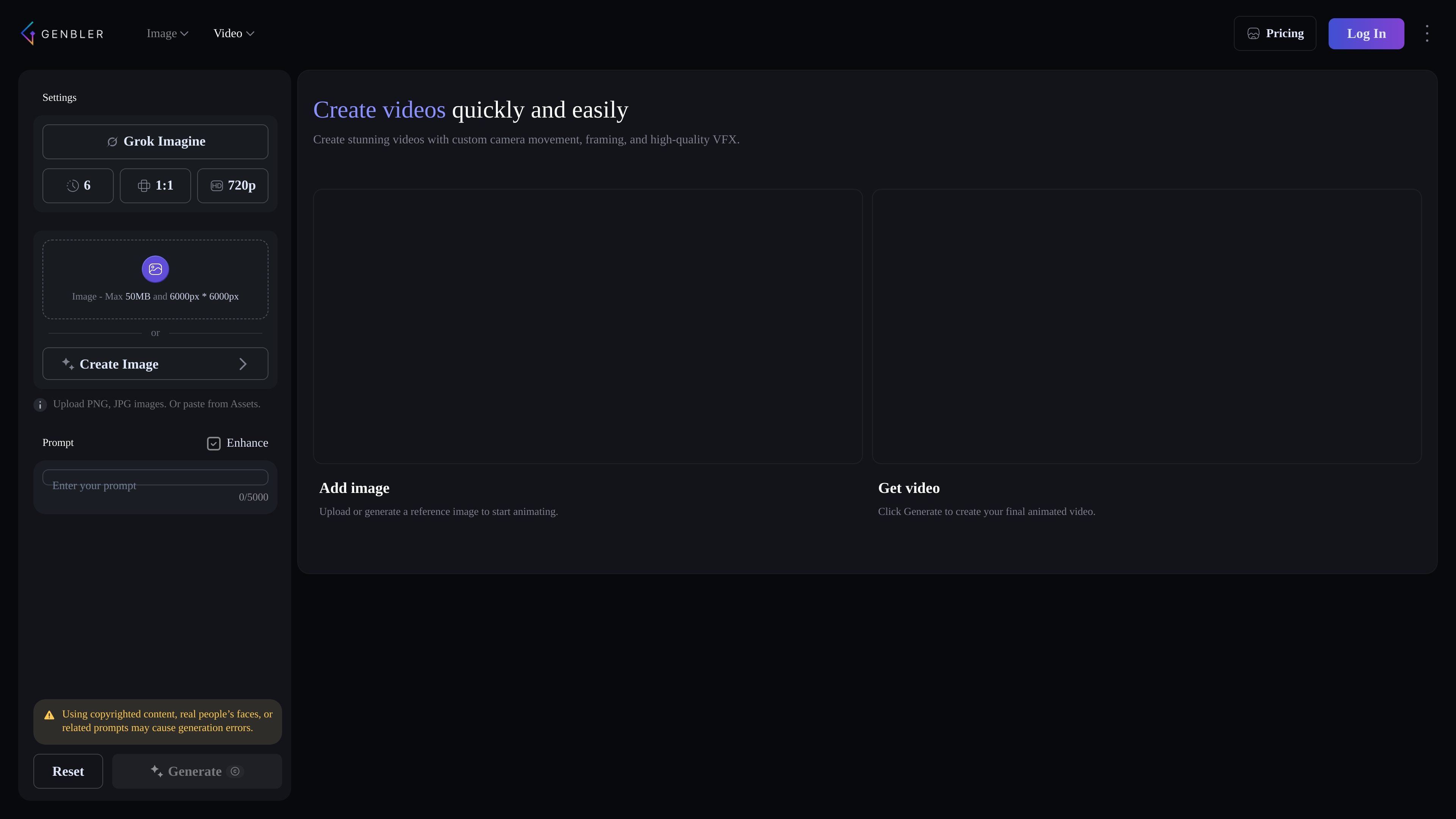Click the Log In button
The height and width of the screenshot is (819, 1456).
[x=1366, y=33]
